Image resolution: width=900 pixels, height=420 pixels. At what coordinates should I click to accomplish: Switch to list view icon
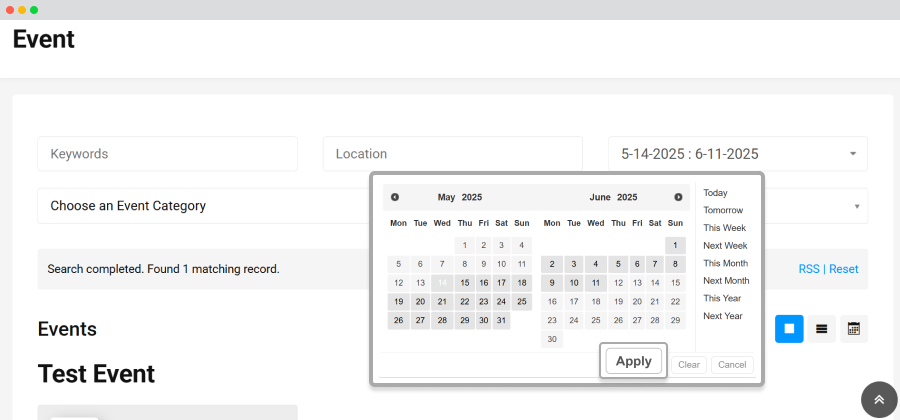tap(821, 329)
